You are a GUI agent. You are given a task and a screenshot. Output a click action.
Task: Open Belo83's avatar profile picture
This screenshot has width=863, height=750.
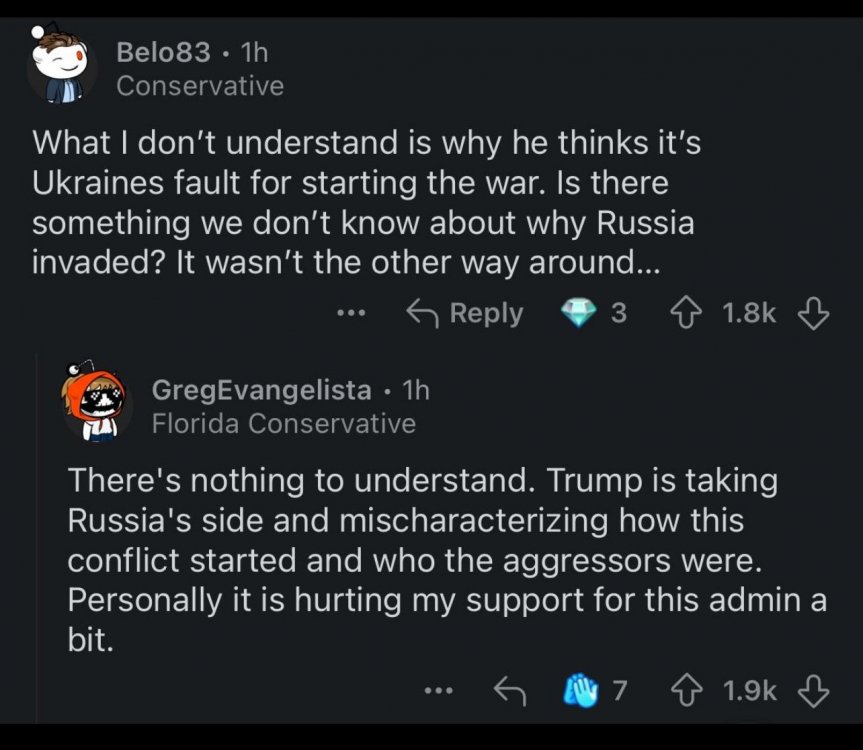[62, 68]
